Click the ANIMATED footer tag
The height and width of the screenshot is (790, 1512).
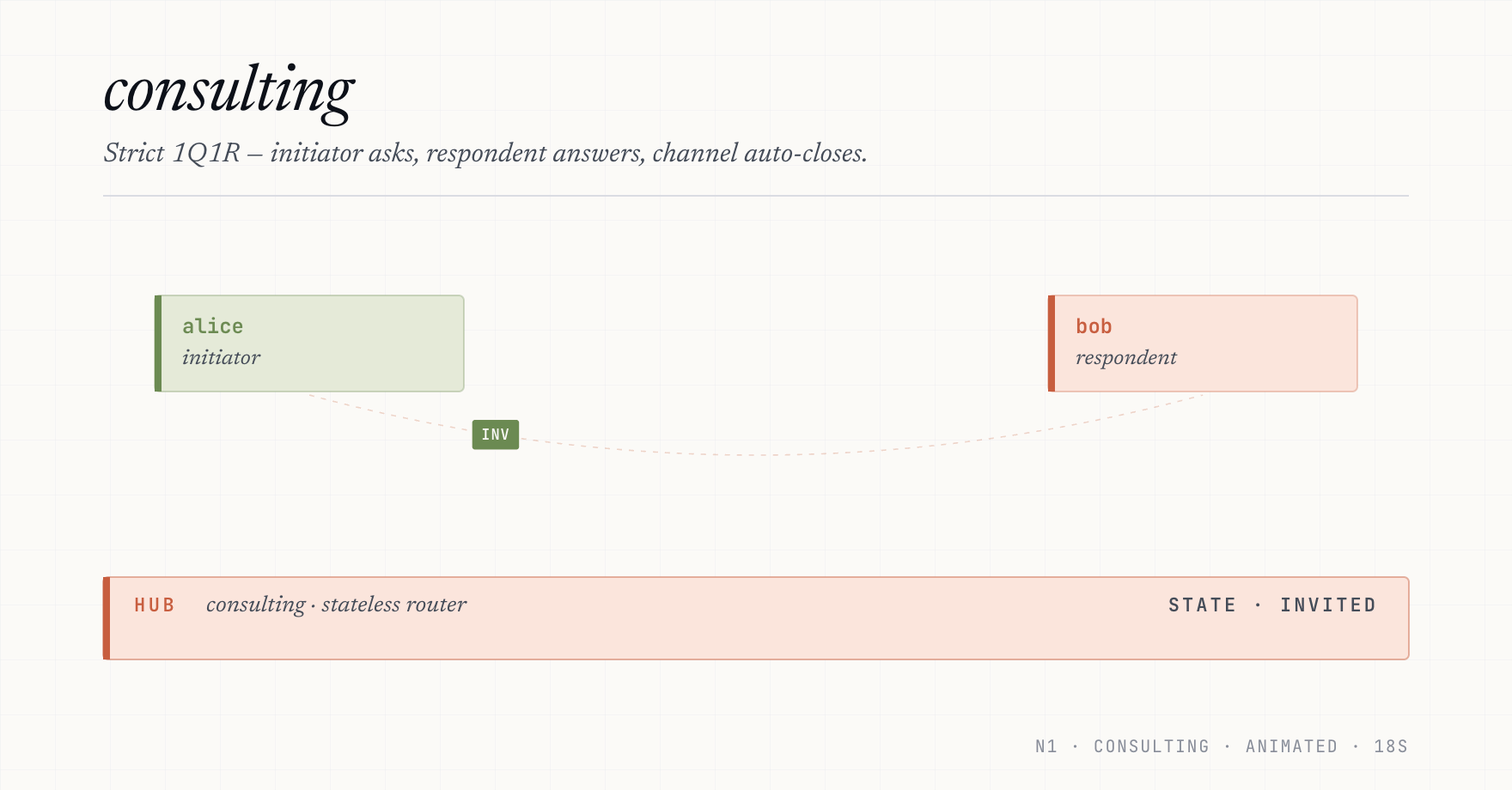[1291, 746]
